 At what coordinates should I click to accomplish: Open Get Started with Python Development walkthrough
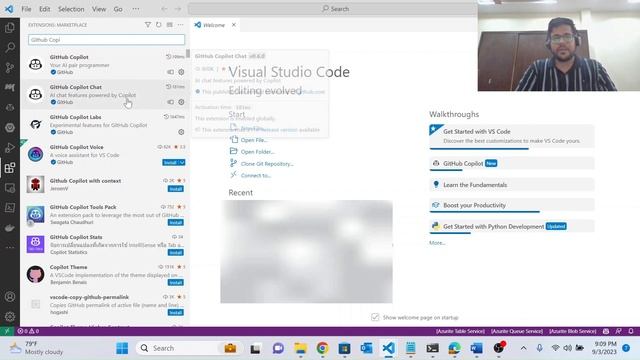(512, 227)
